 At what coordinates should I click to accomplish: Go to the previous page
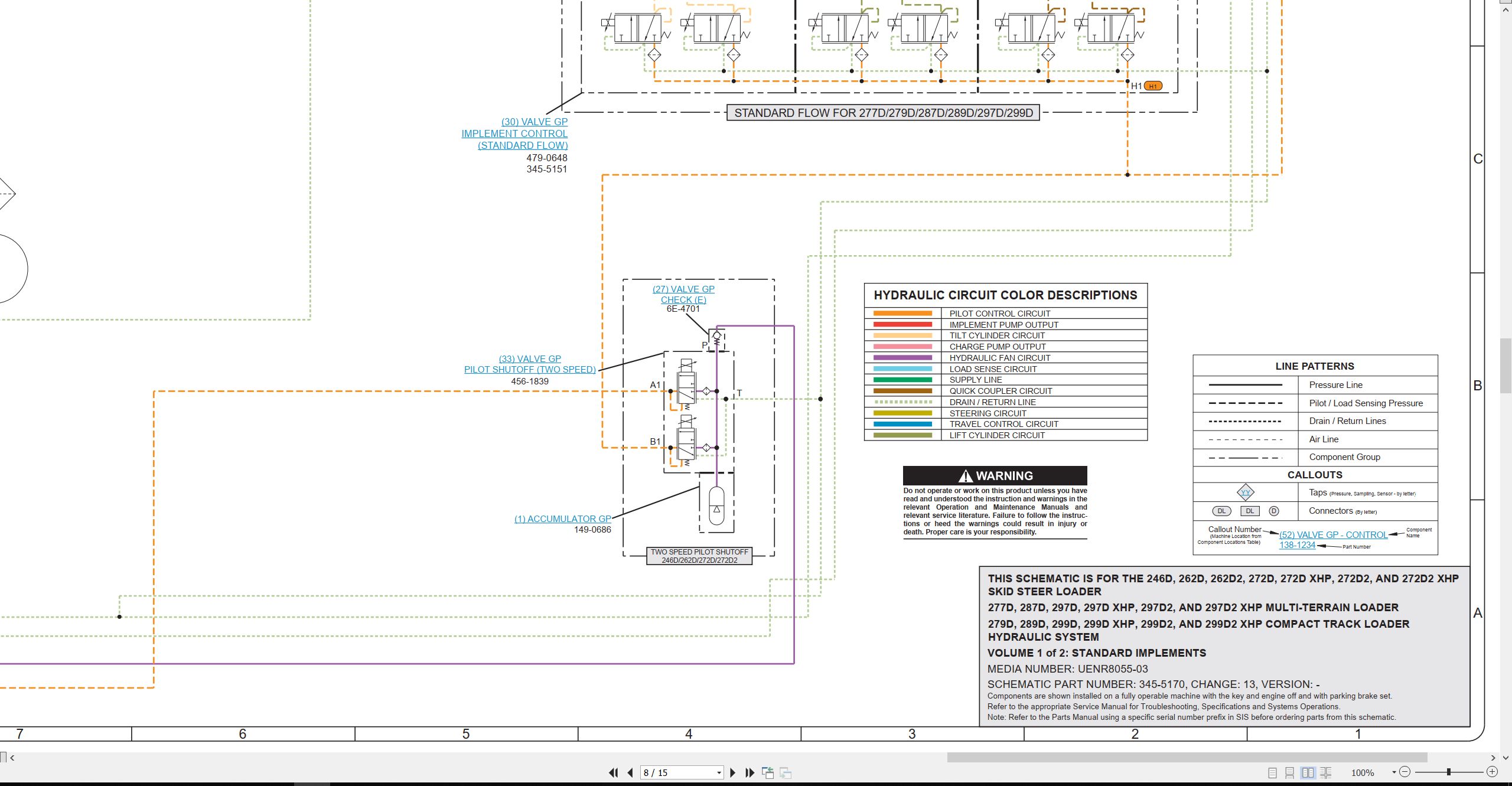(630, 772)
